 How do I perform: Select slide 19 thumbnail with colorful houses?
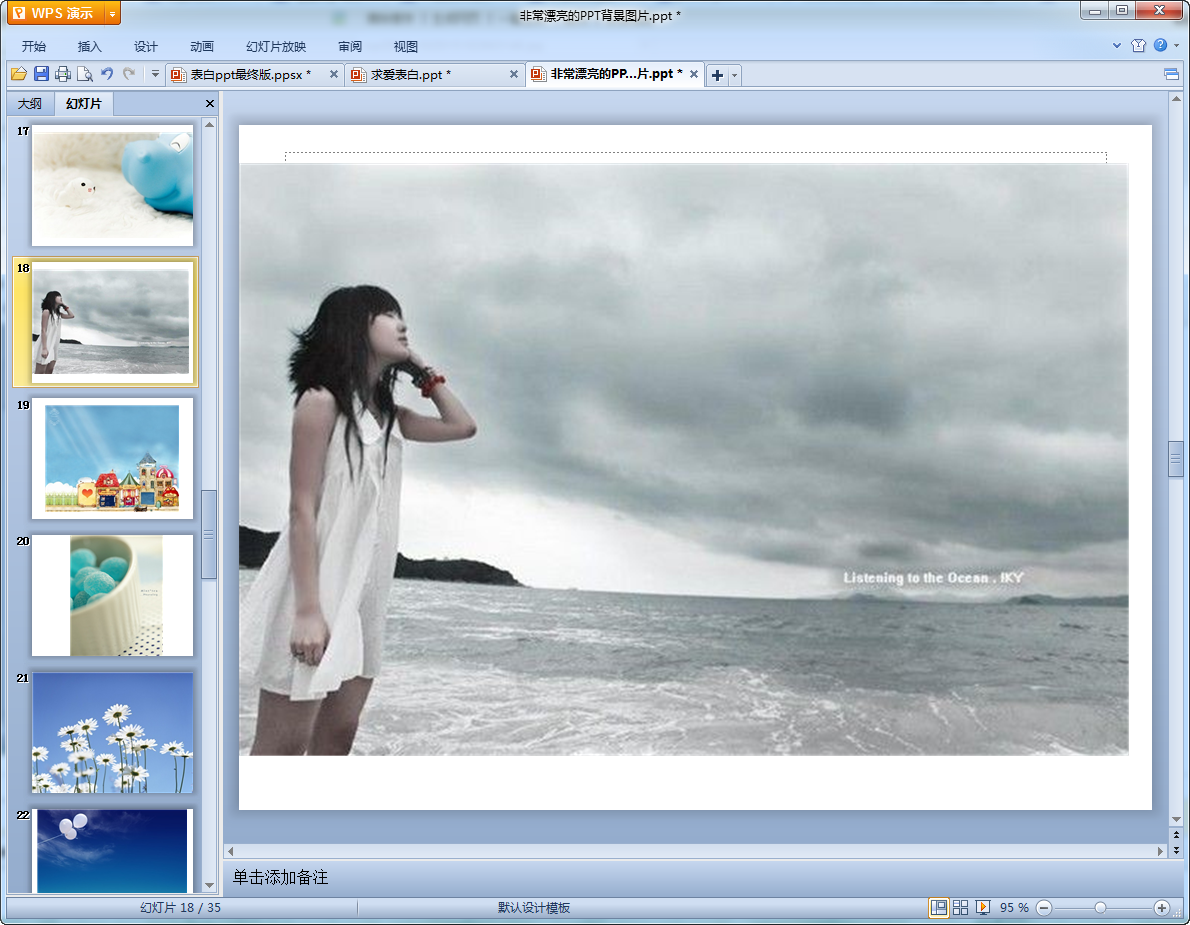[112, 458]
